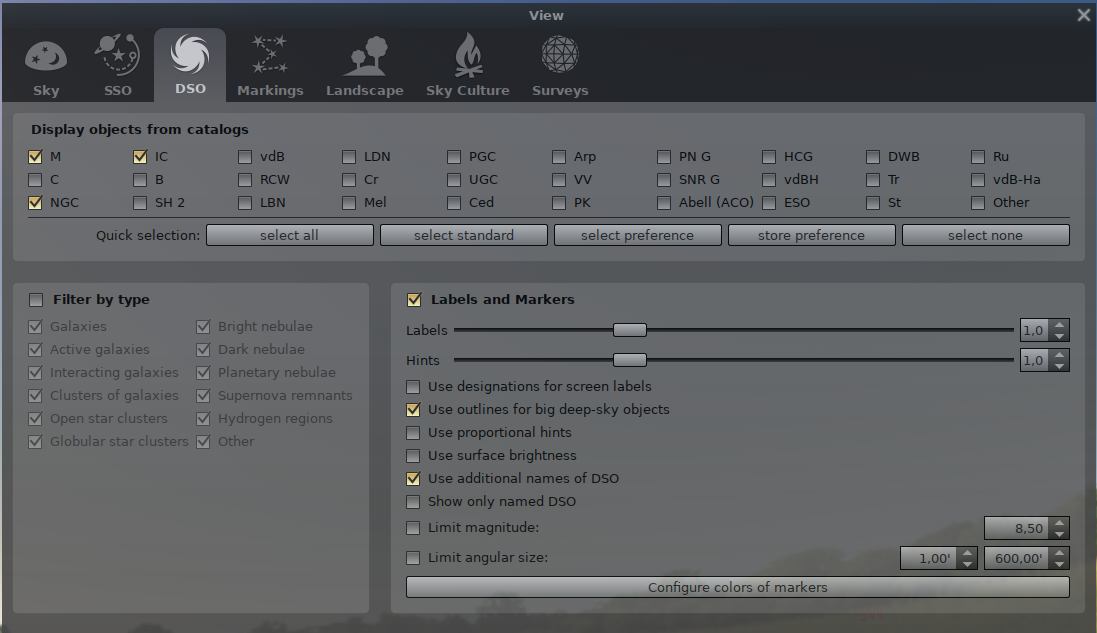Open the Sky Culture campfire icon

pos(467,56)
